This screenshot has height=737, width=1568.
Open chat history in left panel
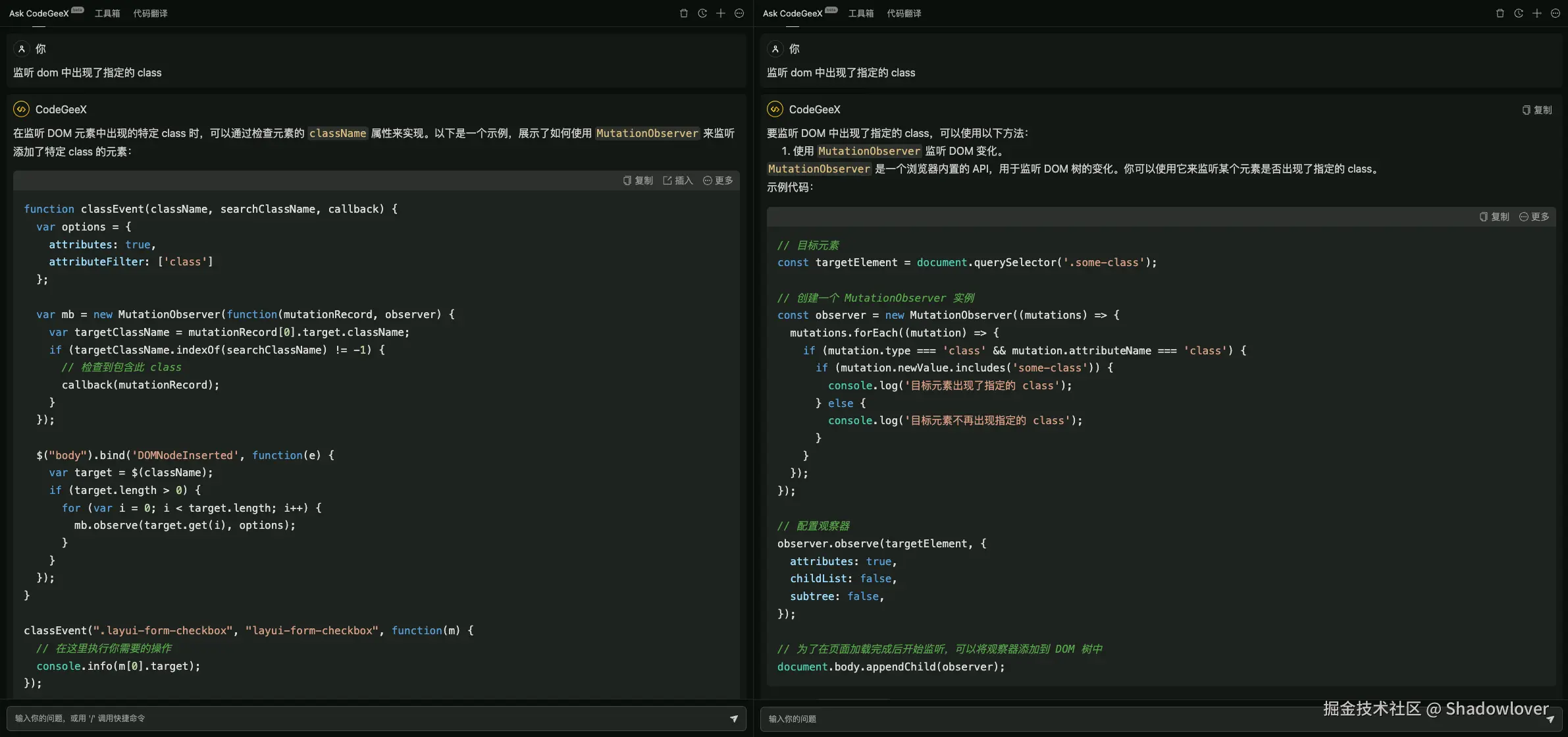pyautogui.click(x=702, y=13)
